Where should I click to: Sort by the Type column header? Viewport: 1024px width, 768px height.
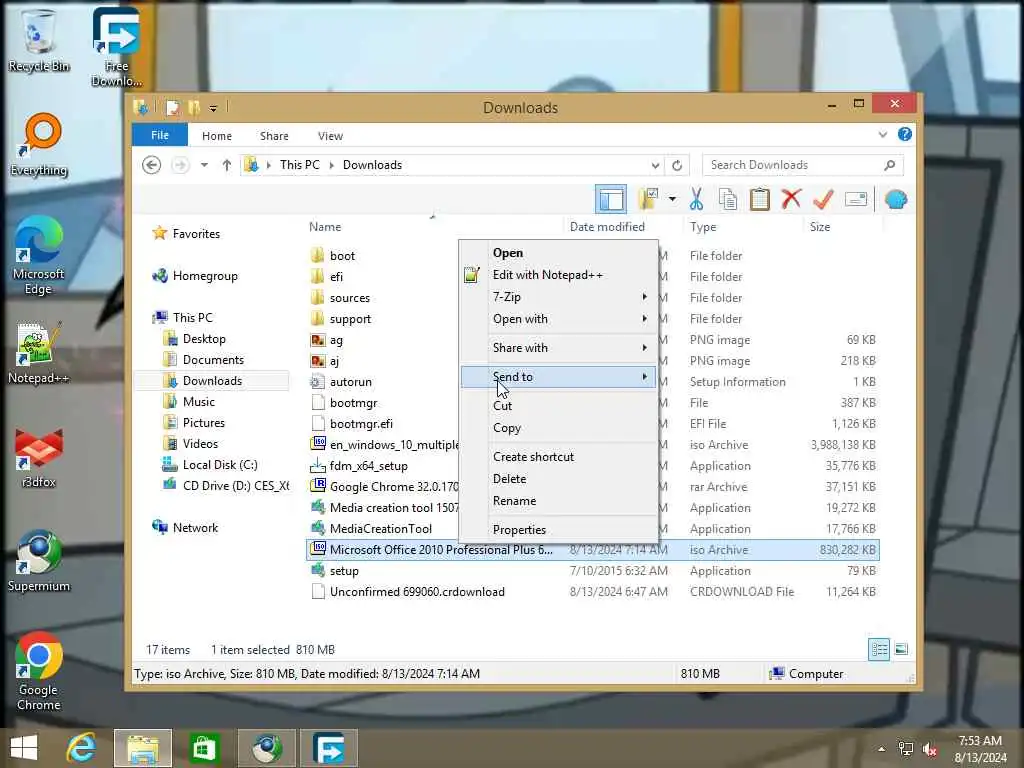click(703, 227)
